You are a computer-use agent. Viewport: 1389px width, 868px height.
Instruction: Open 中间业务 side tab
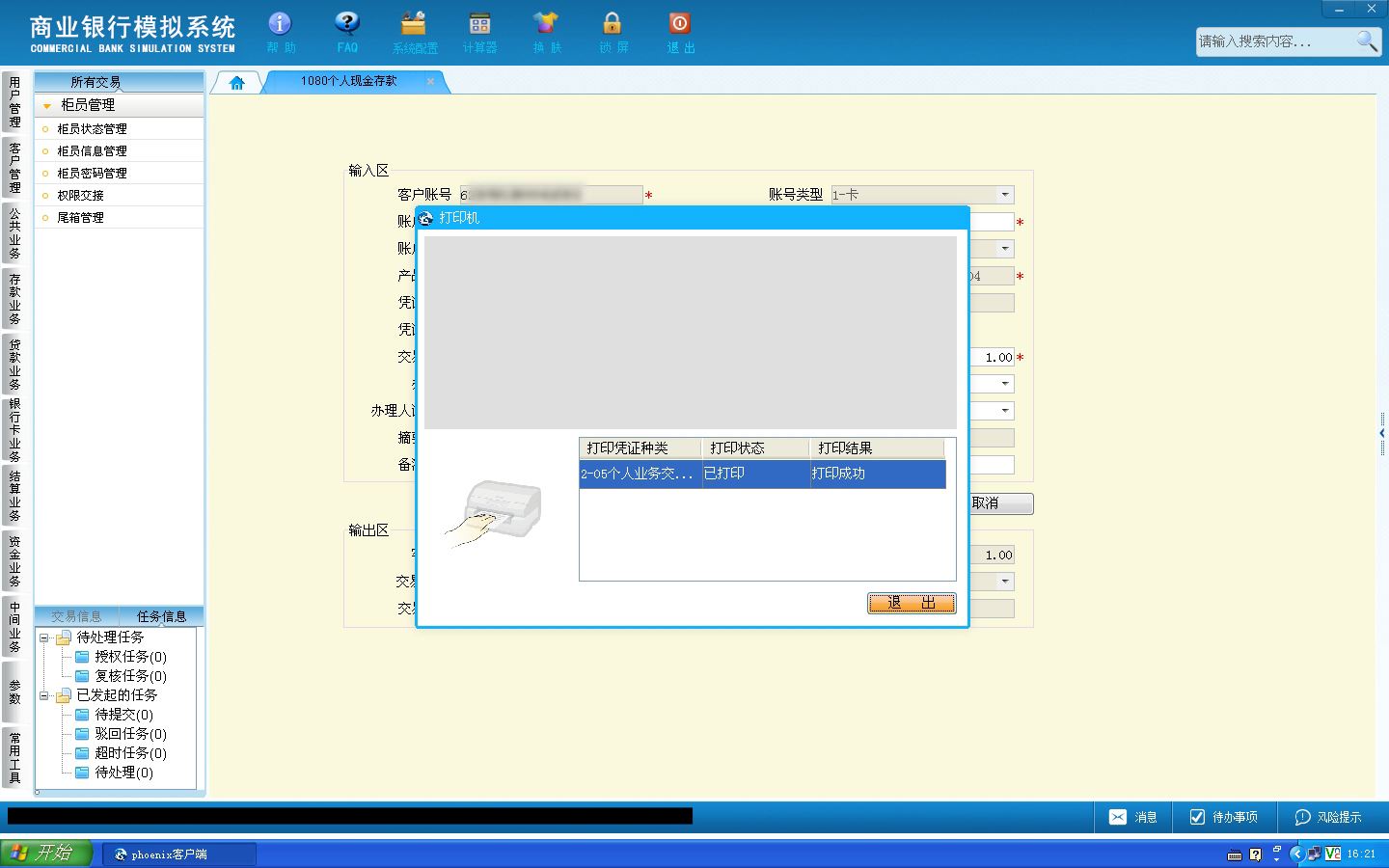pyautogui.click(x=14, y=627)
